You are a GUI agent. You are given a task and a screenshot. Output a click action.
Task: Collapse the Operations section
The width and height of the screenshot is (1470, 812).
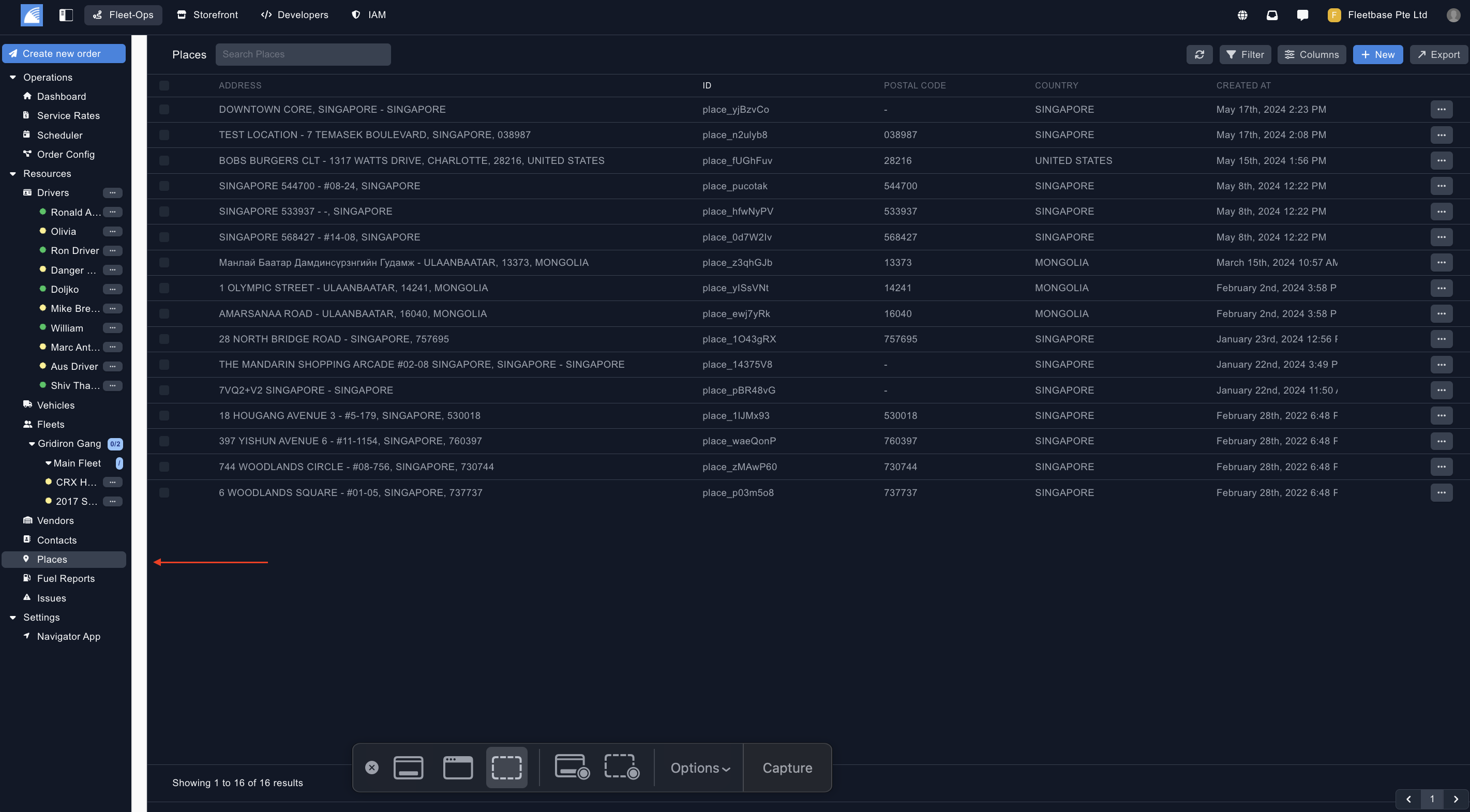12,78
